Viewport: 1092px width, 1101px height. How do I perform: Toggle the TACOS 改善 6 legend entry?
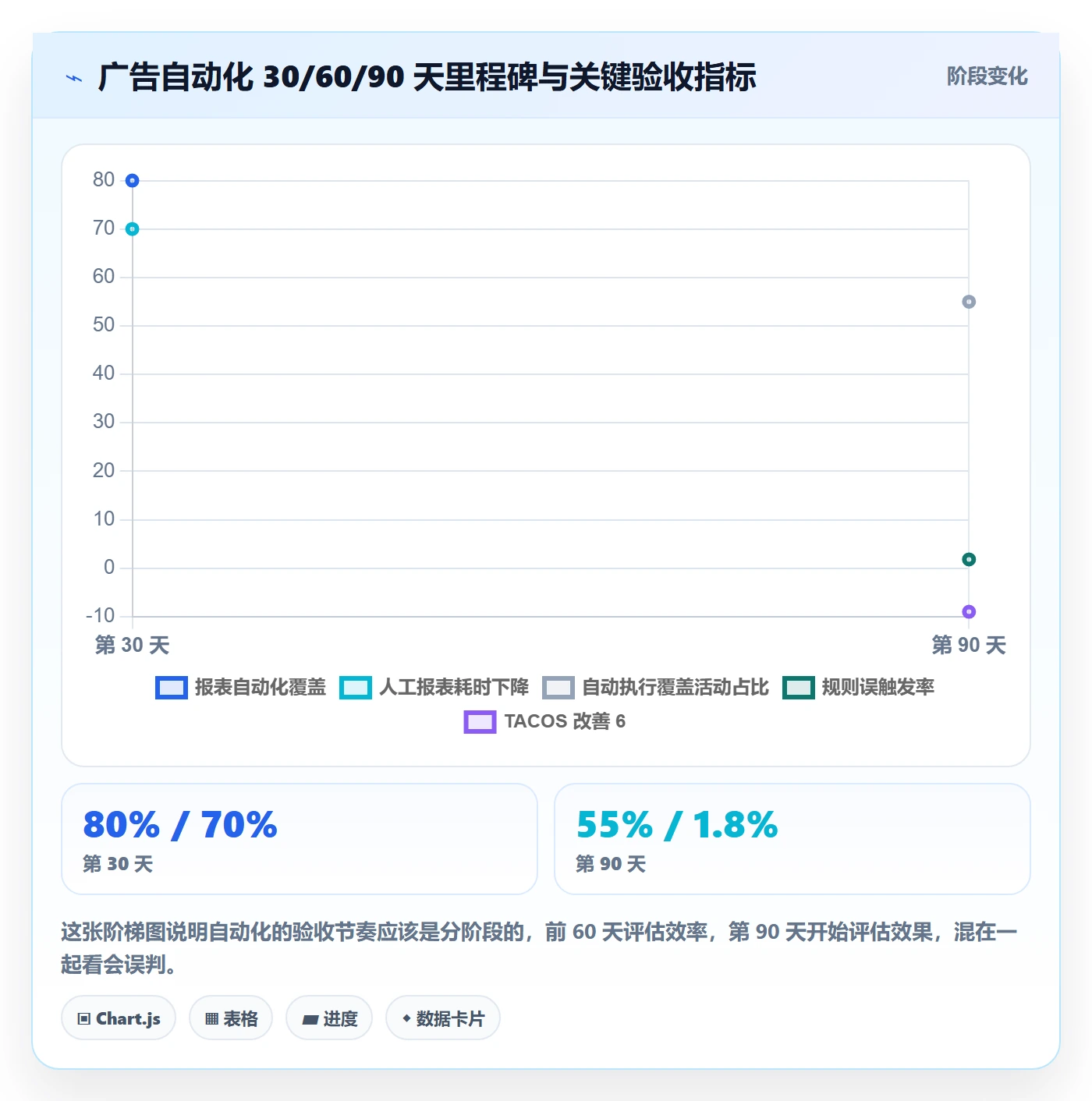[x=544, y=721]
